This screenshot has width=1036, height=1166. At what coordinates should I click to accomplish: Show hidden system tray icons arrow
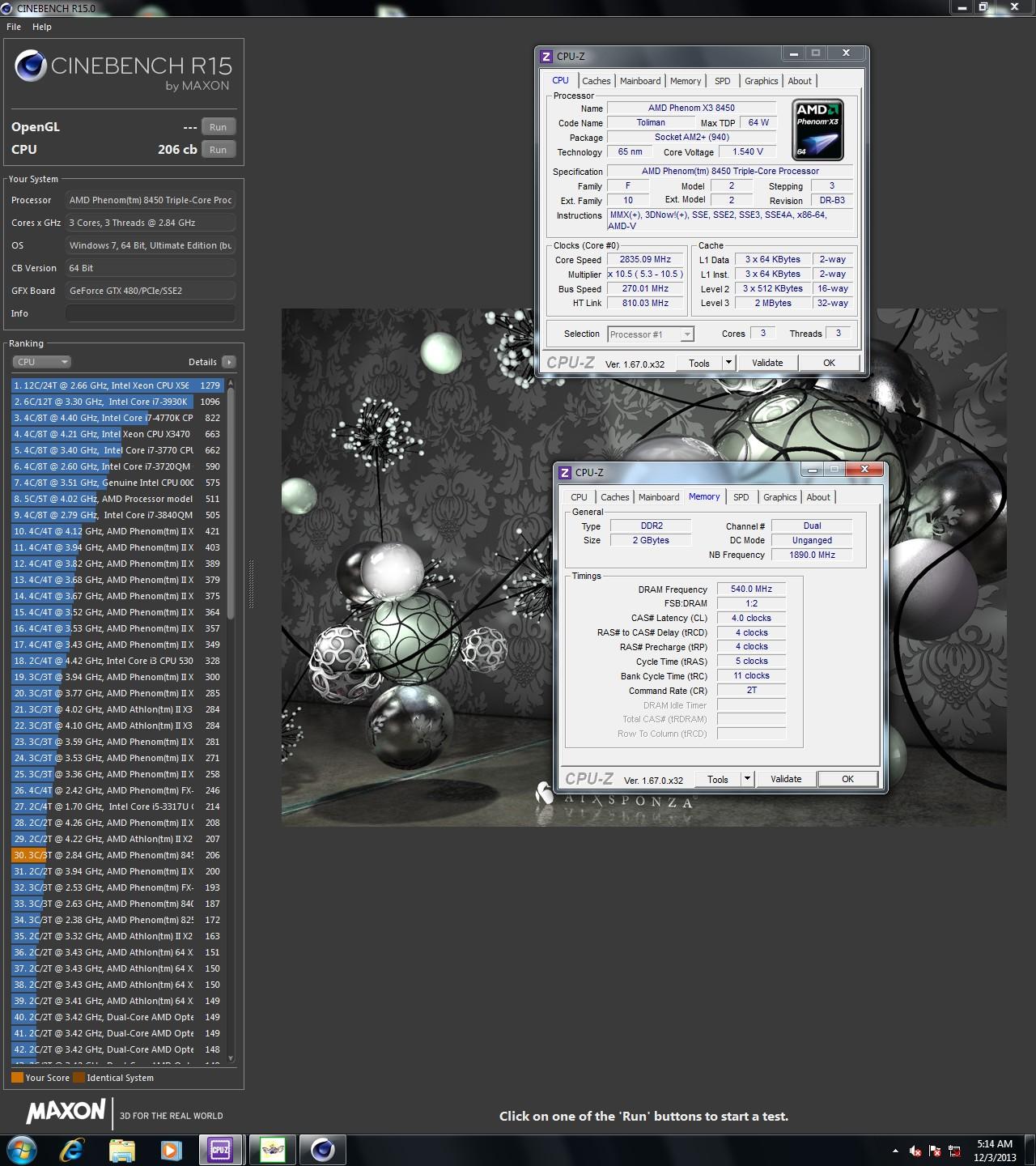tap(895, 1151)
